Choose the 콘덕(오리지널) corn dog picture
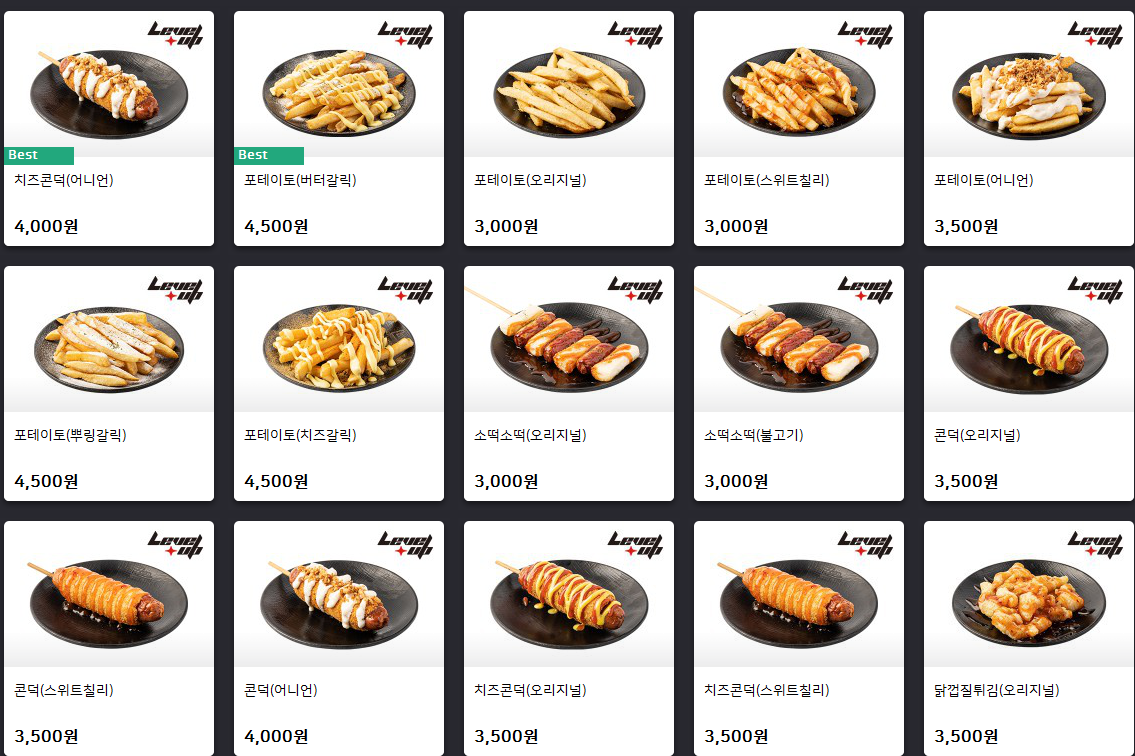Screen dimensions: 1135x756 point(1029,339)
